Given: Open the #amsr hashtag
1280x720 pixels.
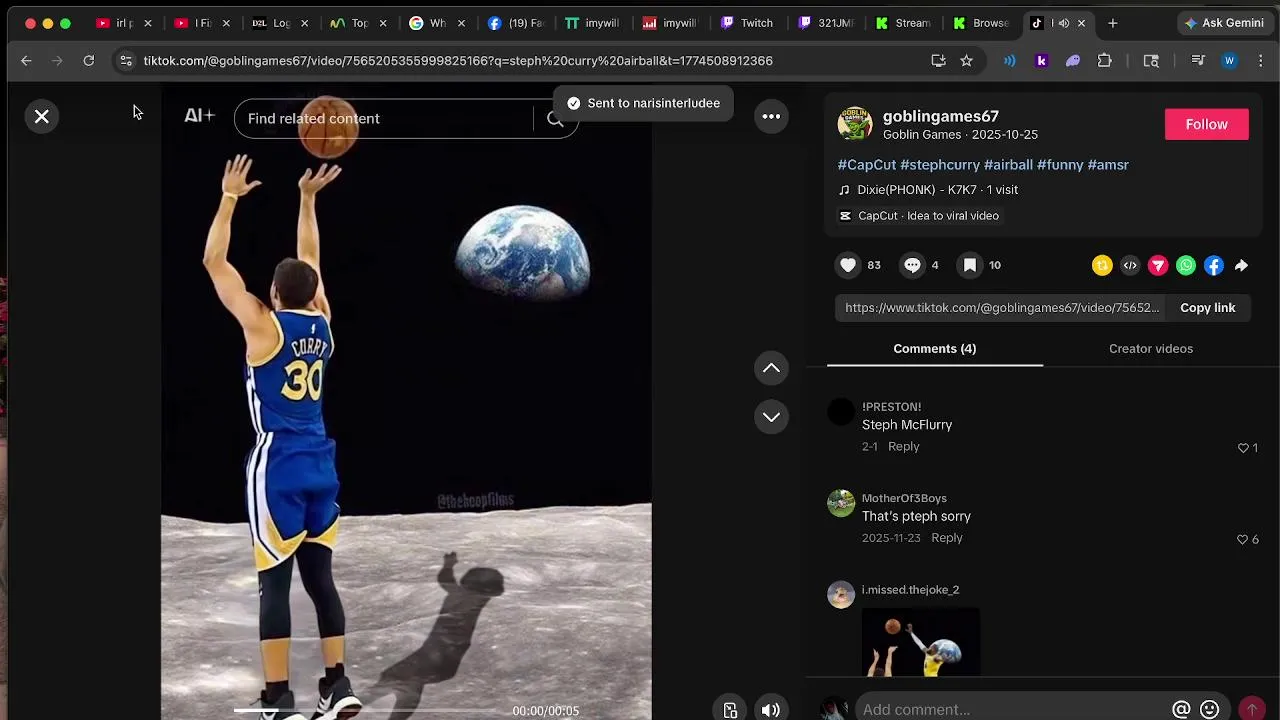Looking at the screenshot, I should [x=1108, y=165].
